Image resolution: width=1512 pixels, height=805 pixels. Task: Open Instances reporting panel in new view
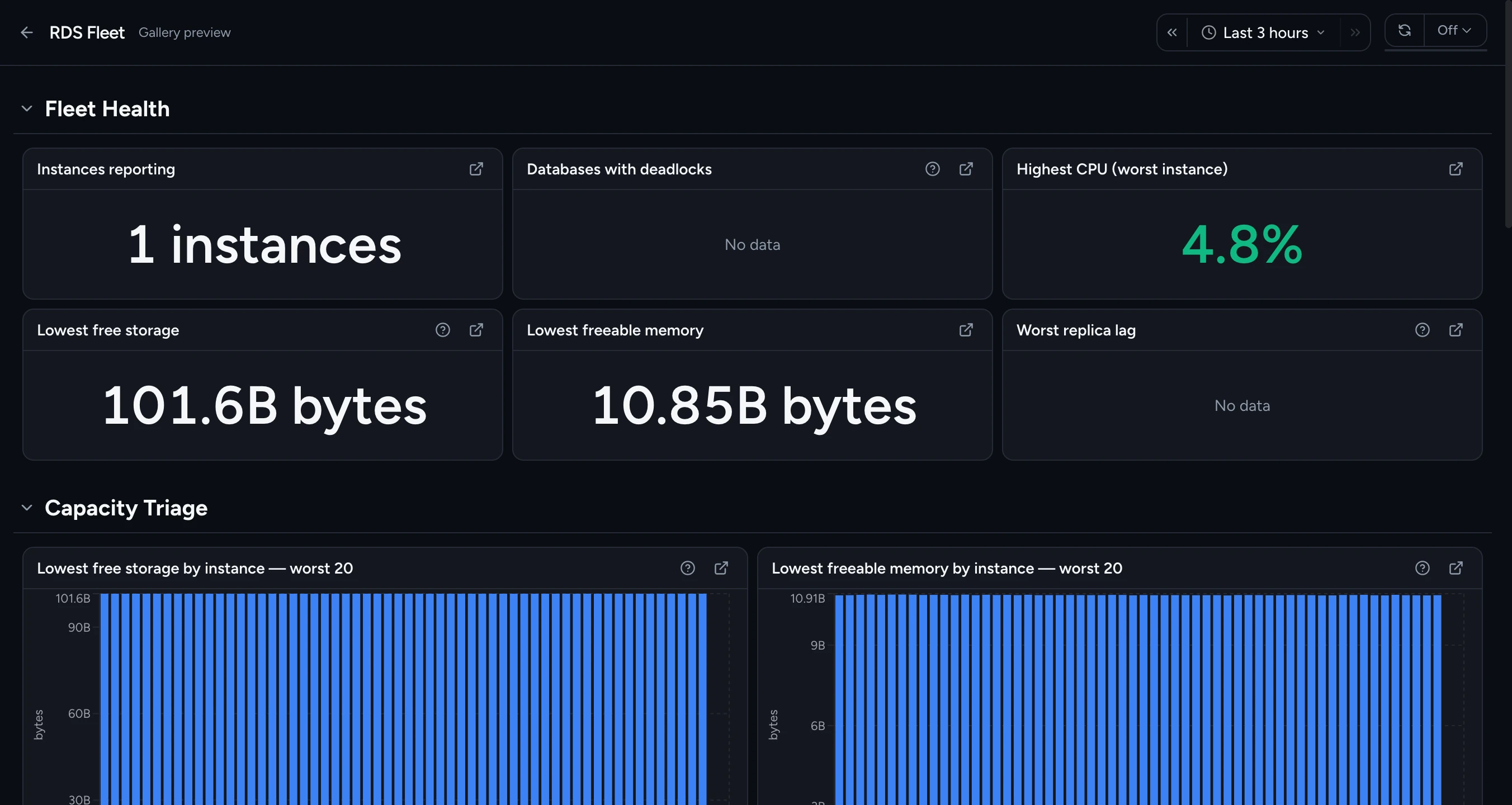[476, 169]
